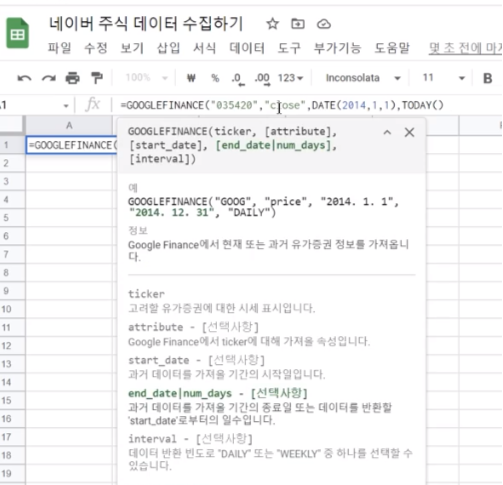Click cell A8
The image size is (503, 485).
click(69, 273)
